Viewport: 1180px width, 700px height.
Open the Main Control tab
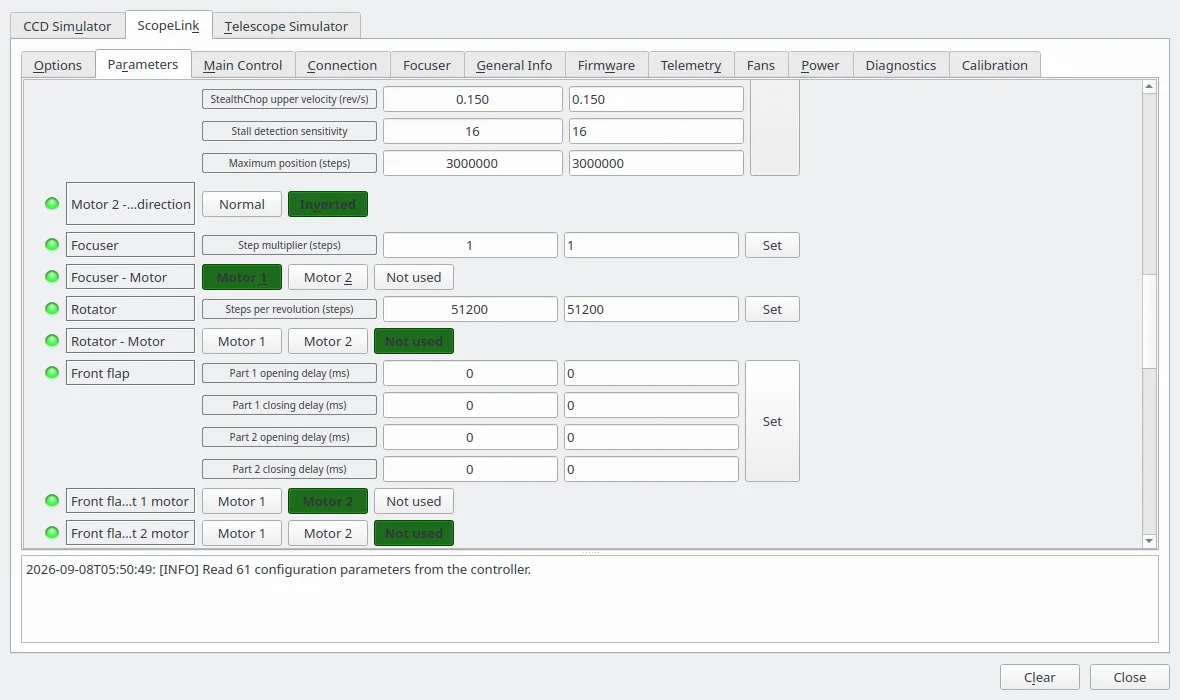[243, 65]
